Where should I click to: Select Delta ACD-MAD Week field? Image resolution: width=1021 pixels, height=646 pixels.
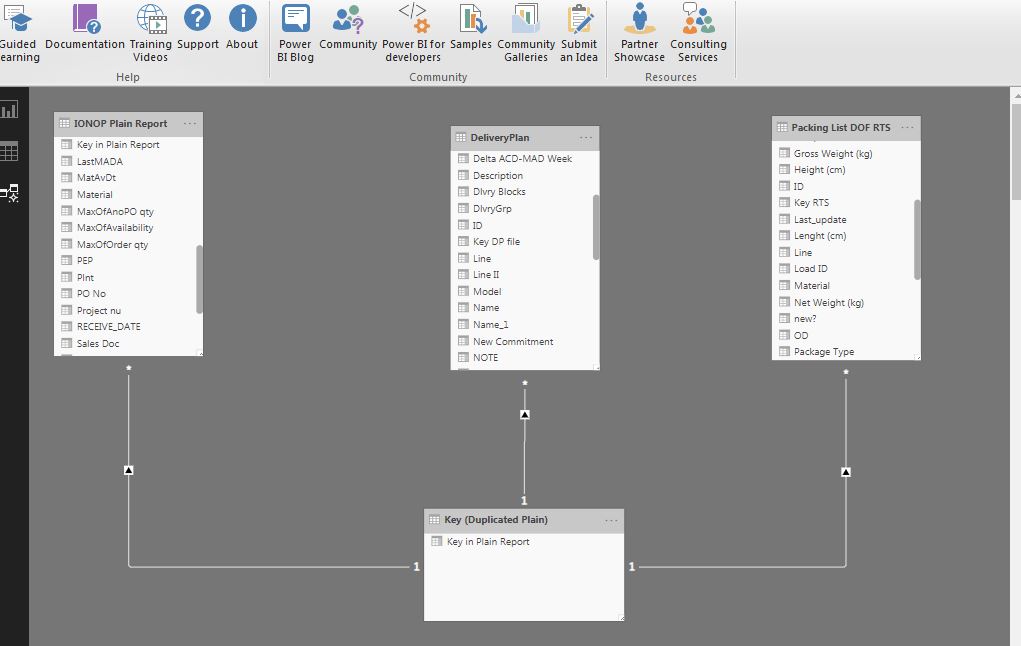pos(524,158)
